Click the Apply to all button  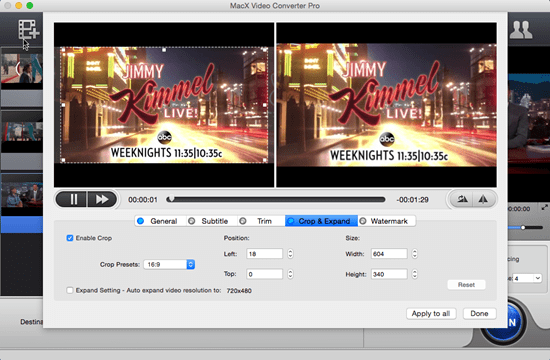pos(431,314)
